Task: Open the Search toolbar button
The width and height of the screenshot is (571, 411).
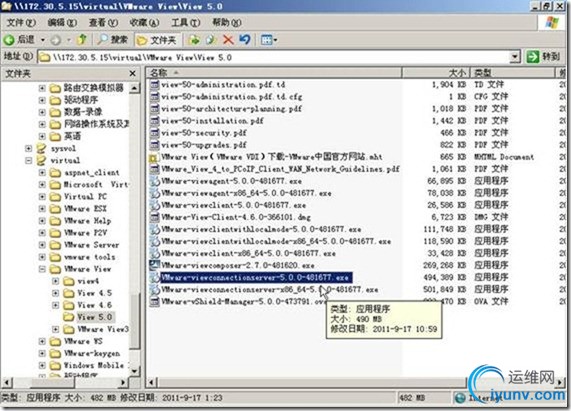Action: point(113,40)
